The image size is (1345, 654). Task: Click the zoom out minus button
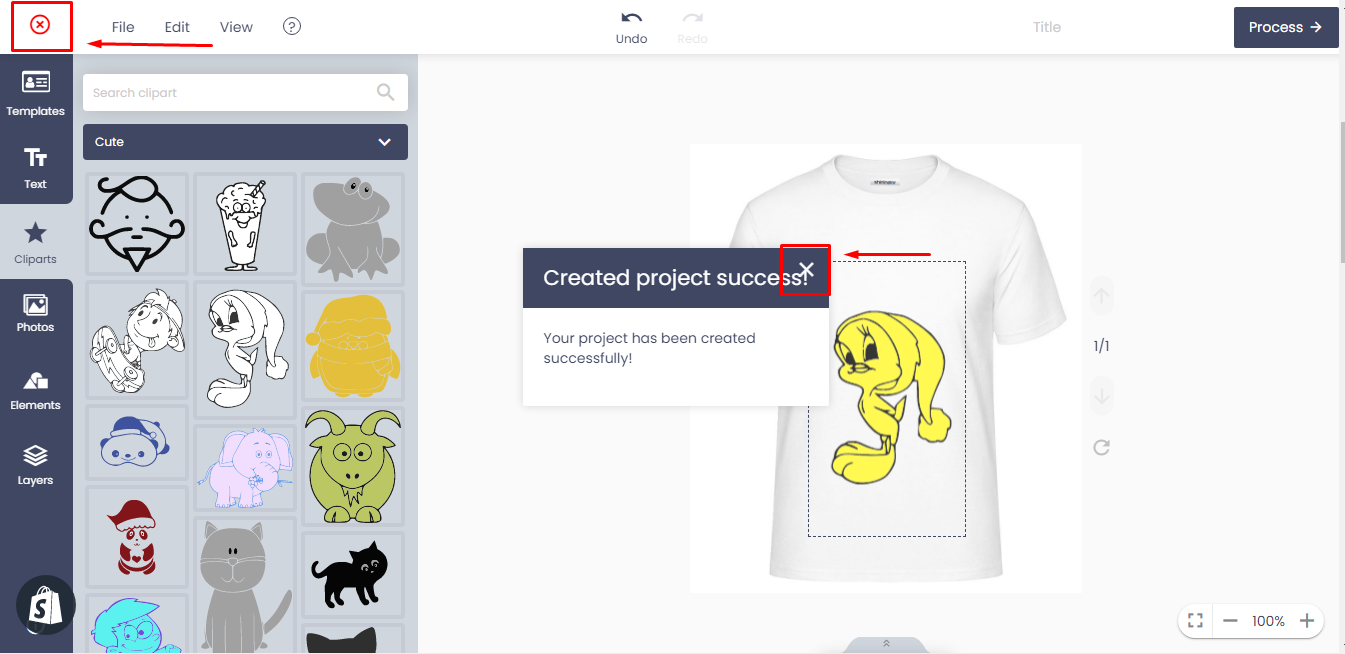pos(1231,621)
